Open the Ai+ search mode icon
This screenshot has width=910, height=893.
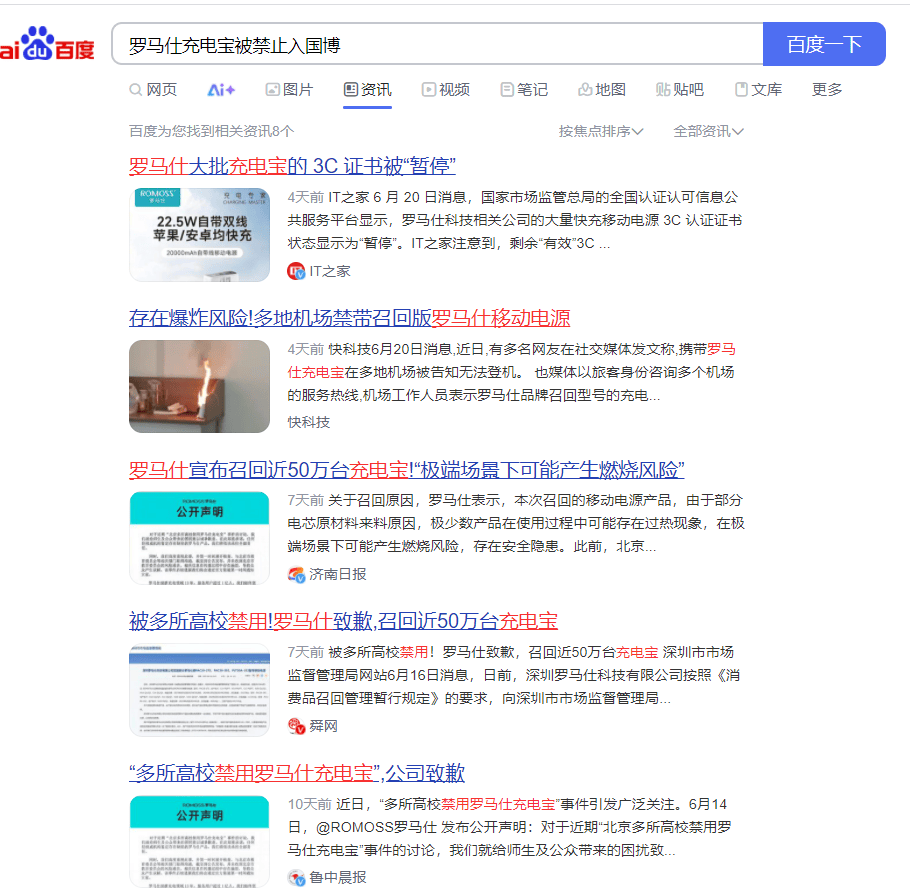coord(221,90)
